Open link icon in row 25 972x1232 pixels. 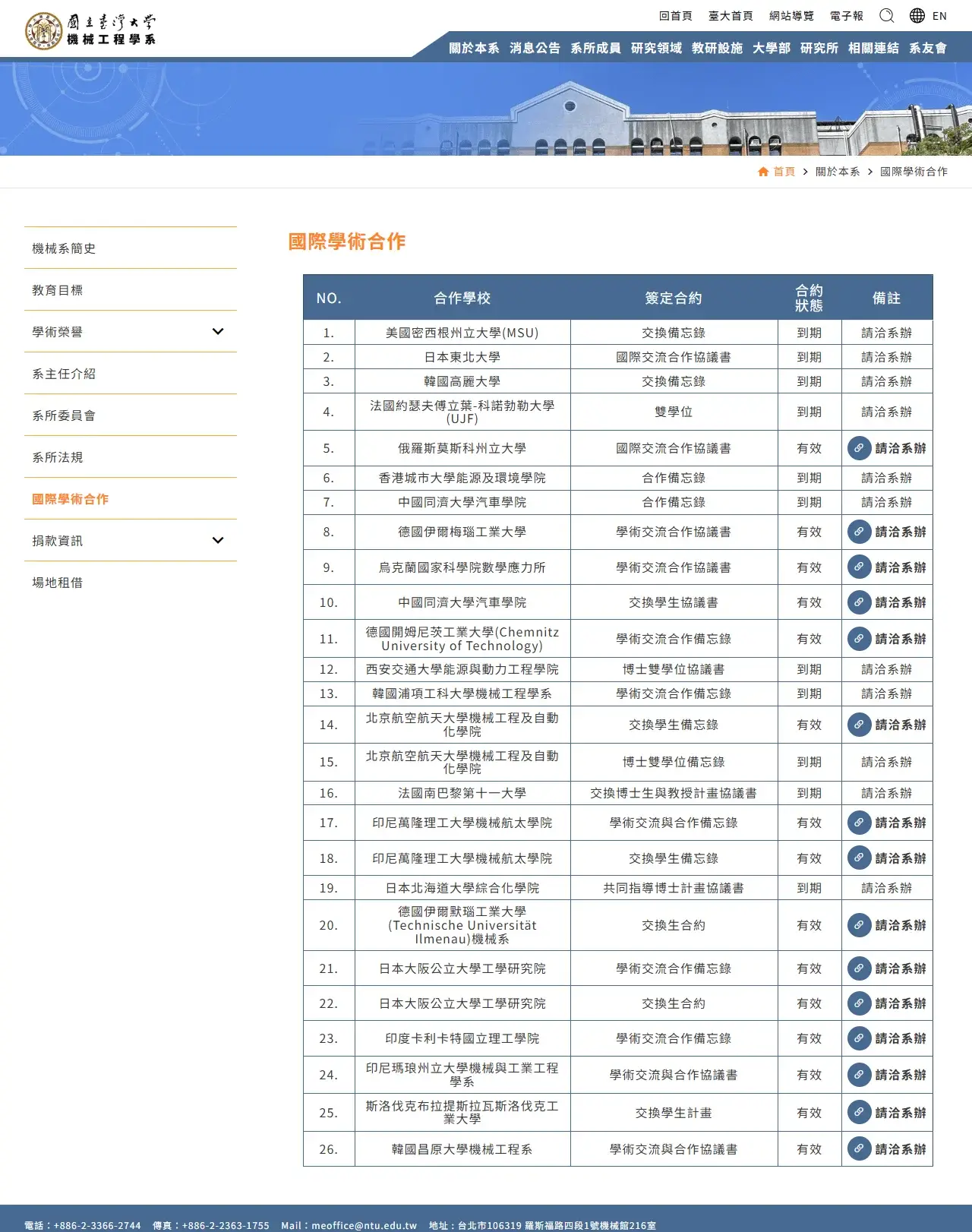tap(859, 1112)
